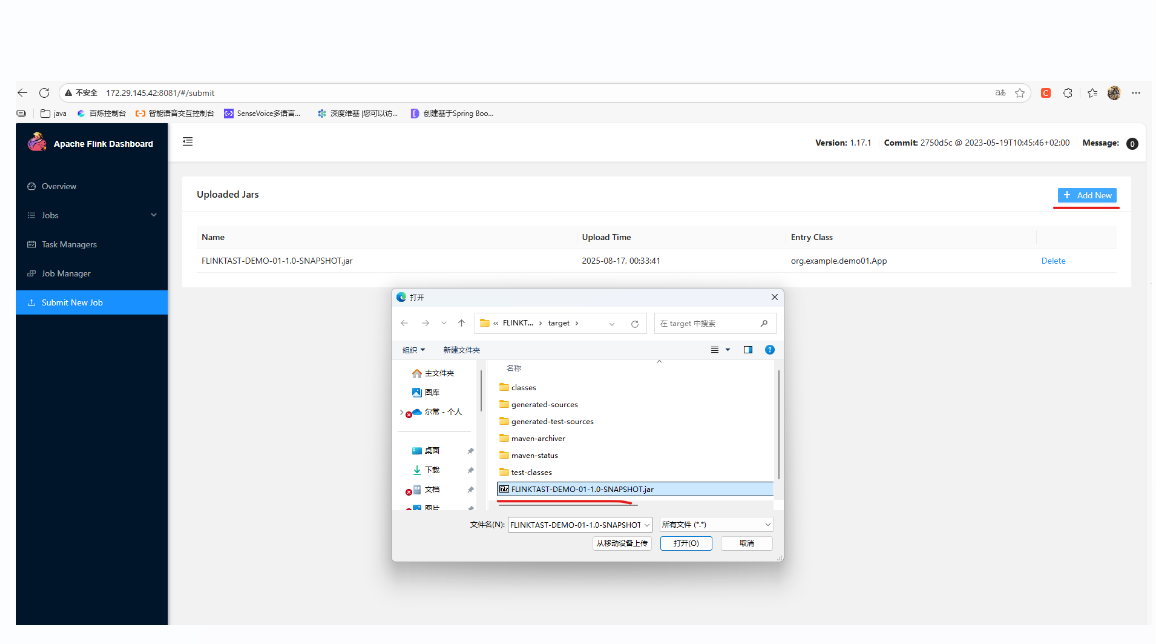Open the Spring Boot bookmark
The width and height of the screenshot is (1156, 644).
[452, 113]
